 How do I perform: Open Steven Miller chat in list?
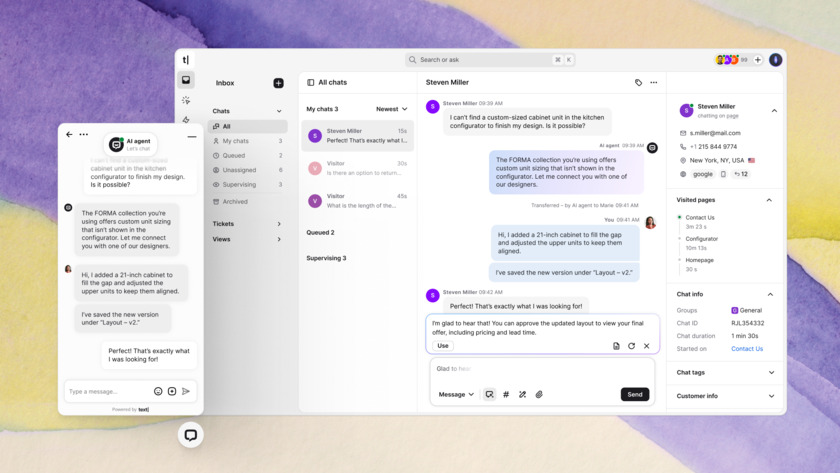pyautogui.click(x=357, y=136)
